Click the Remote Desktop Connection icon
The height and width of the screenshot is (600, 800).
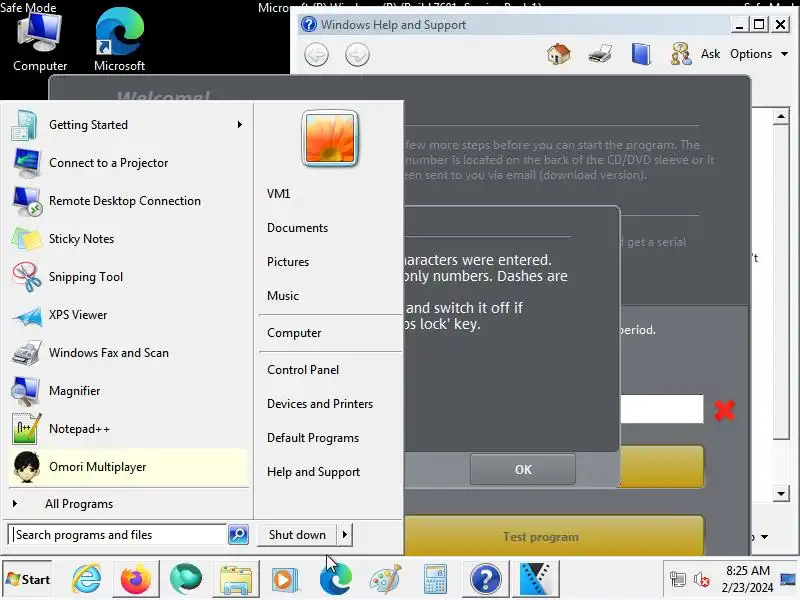point(27,201)
